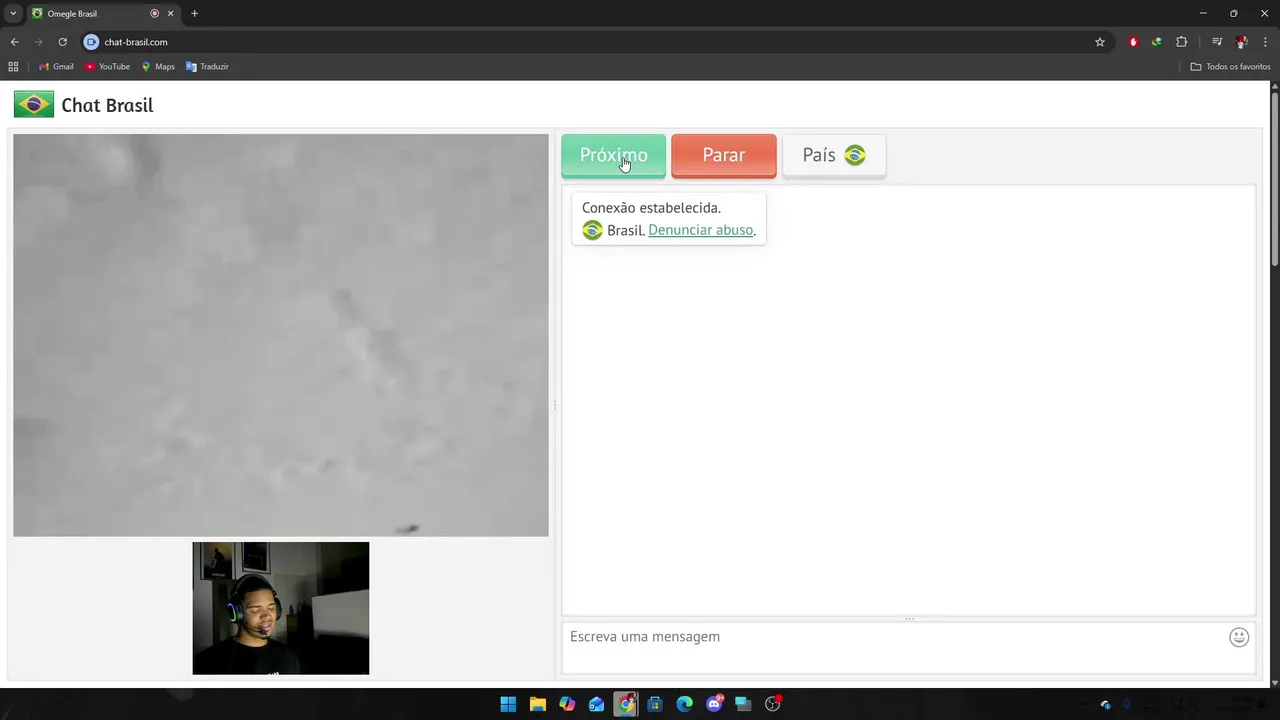Open Microsoft Store from taskbar

click(x=655, y=704)
